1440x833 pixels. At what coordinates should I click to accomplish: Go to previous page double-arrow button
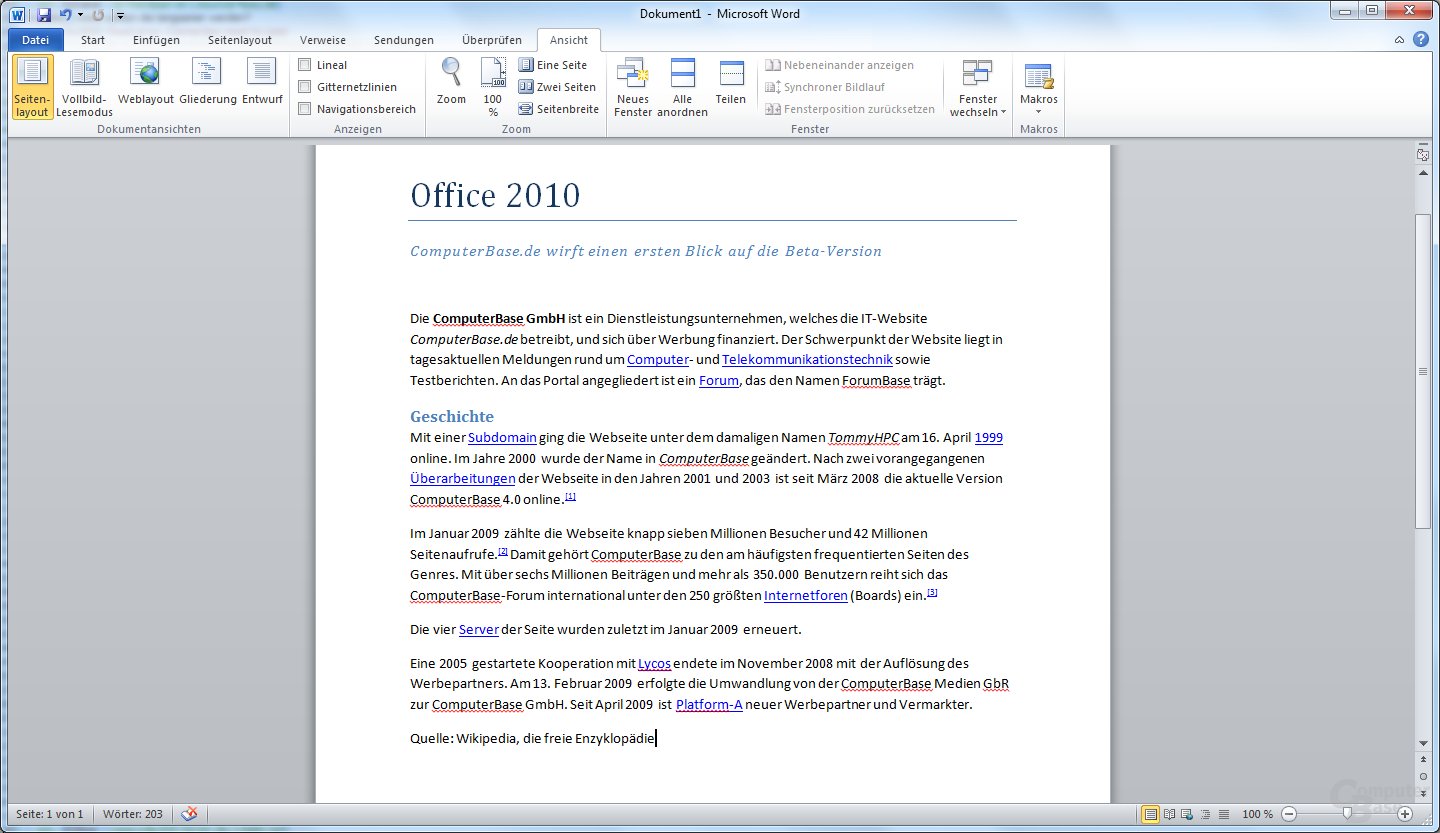point(1423,760)
